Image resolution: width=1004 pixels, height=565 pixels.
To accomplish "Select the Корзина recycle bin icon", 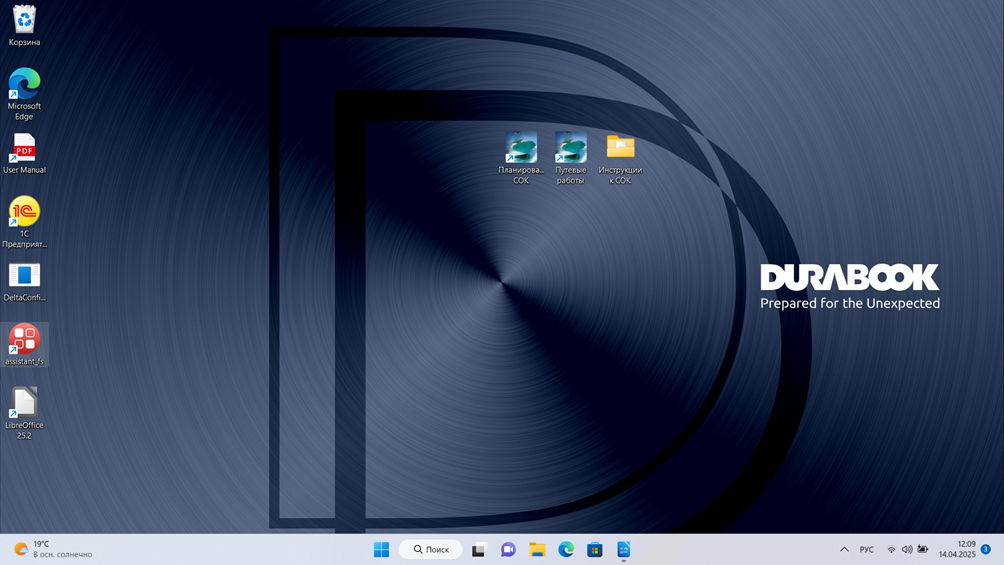I will (x=24, y=26).
